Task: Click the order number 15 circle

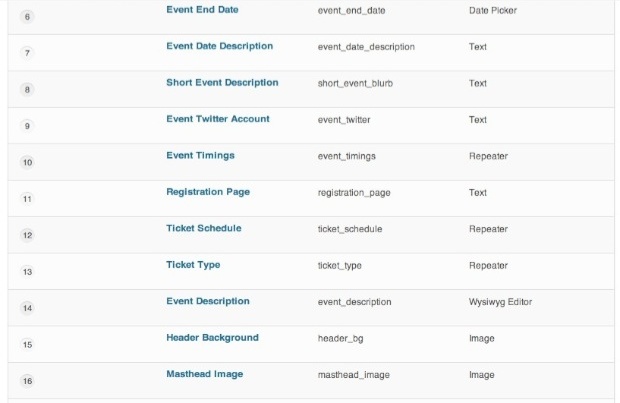Action: pos(27,344)
